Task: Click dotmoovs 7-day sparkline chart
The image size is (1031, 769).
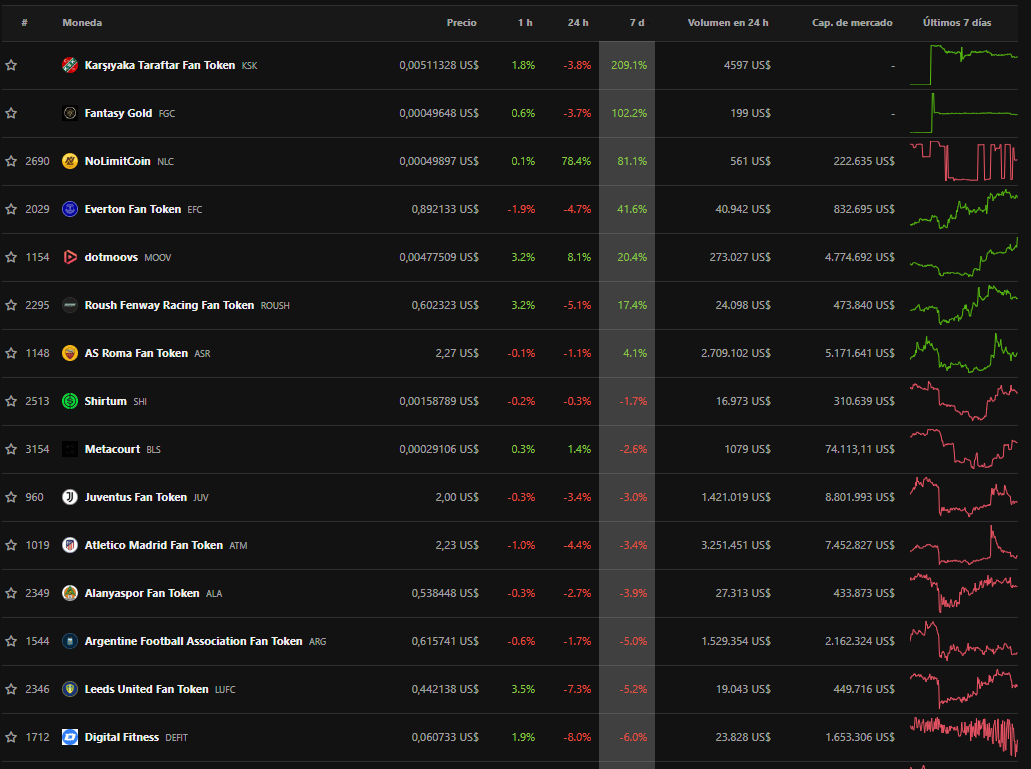Action: 964,257
